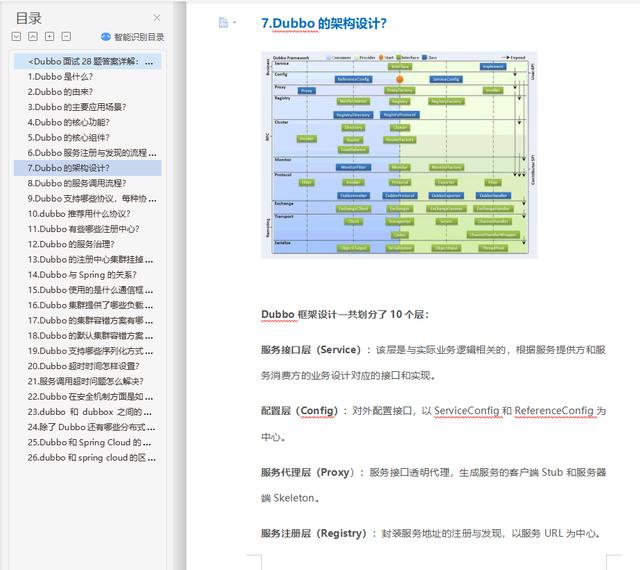Click the collapse-up arrow icon in outline toolbar
This screenshot has width=640, height=570.
(x=33, y=37)
